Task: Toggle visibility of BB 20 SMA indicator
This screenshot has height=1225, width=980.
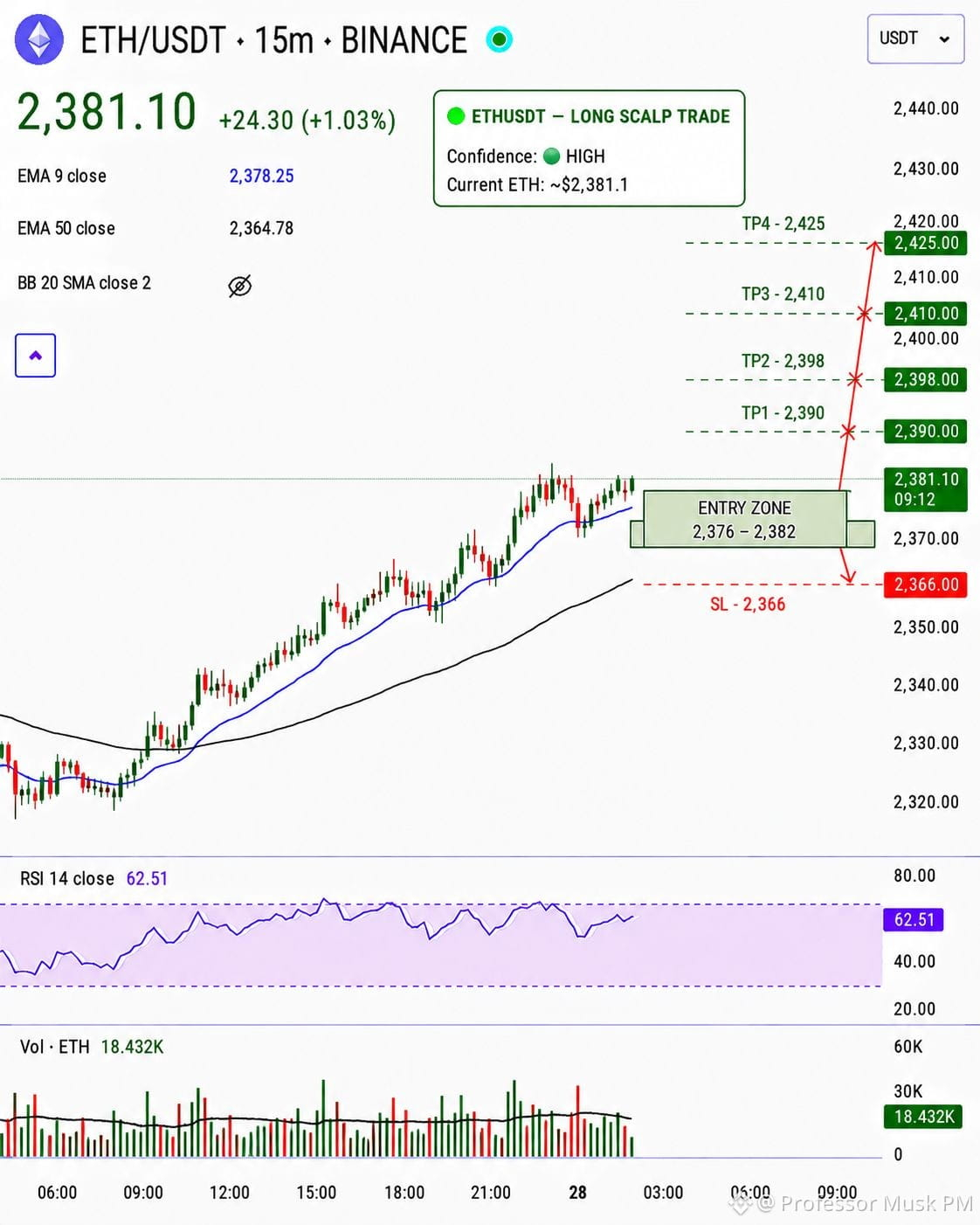Action: coord(239,286)
